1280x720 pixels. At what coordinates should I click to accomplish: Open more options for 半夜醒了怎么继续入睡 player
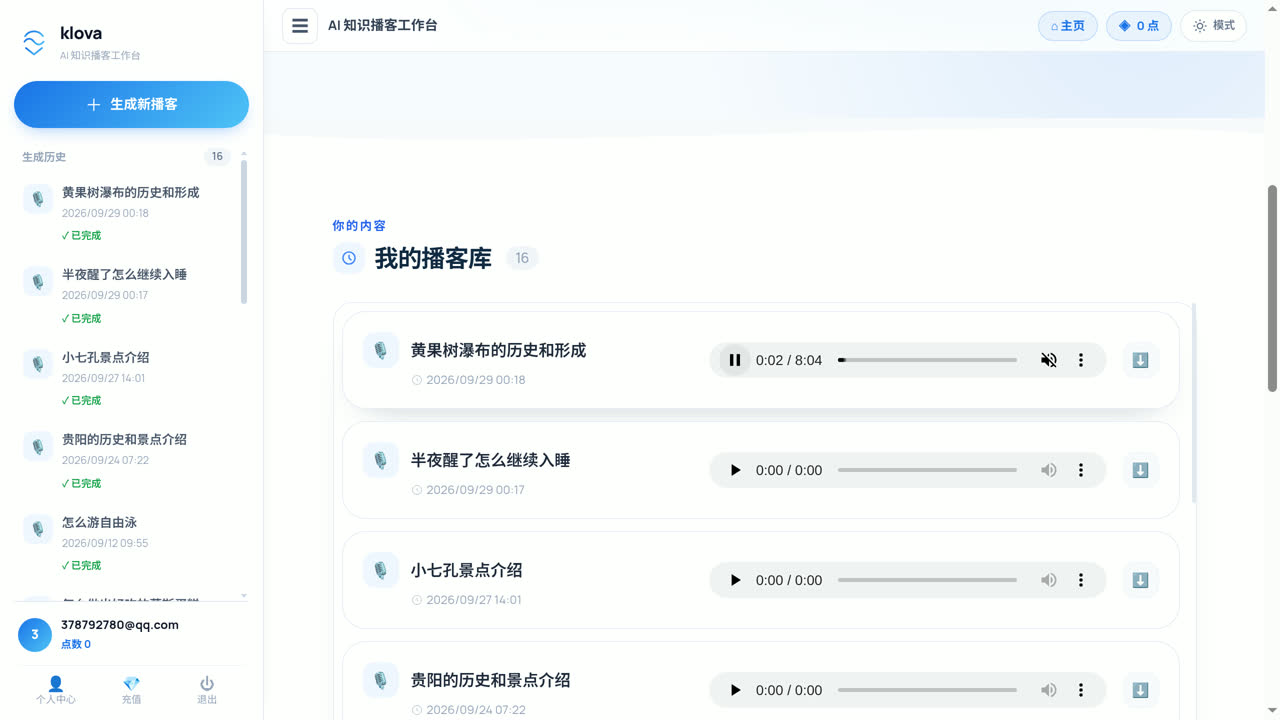coord(1081,470)
